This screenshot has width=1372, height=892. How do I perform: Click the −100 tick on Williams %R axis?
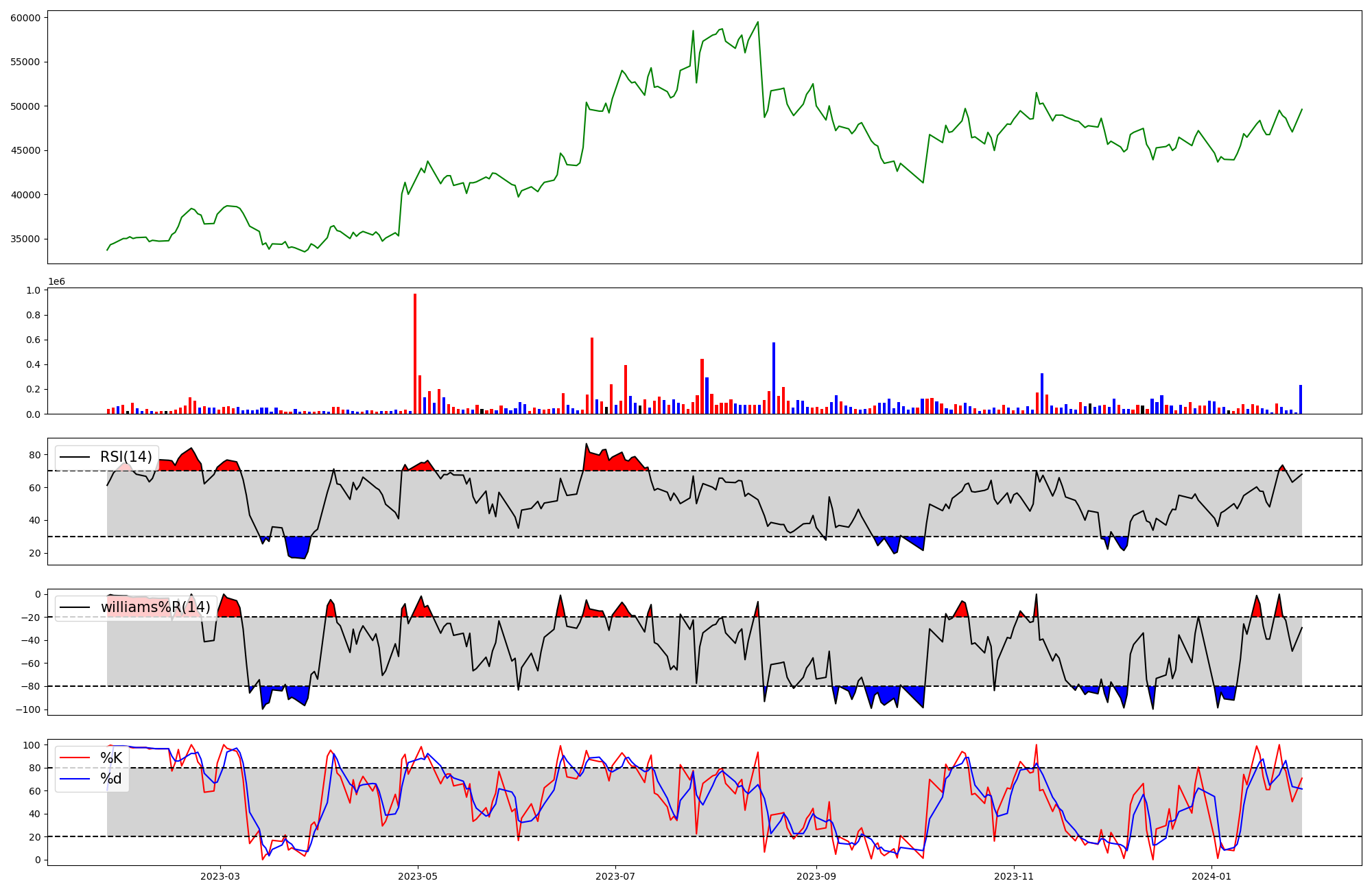point(27,709)
